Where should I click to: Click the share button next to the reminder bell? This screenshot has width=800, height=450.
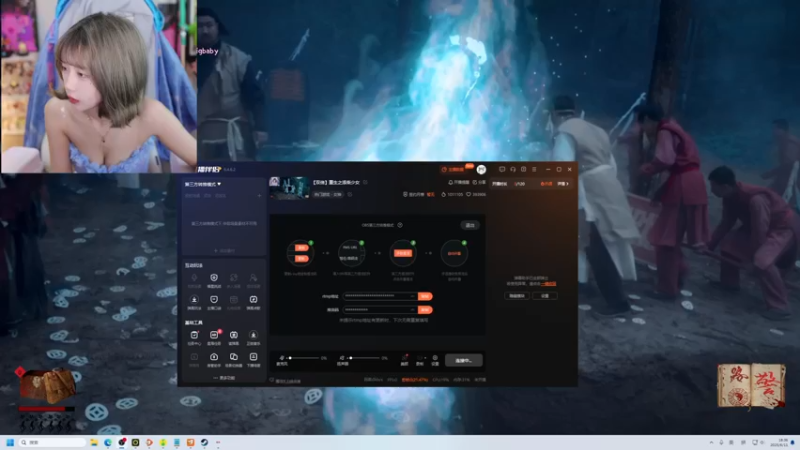coord(479,182)
